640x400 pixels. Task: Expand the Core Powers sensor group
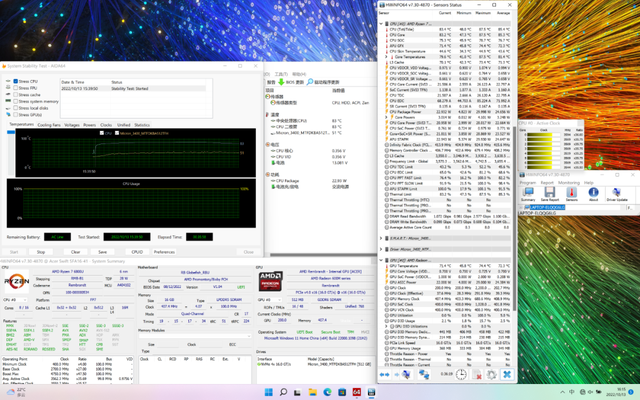(x=388, y=116)
